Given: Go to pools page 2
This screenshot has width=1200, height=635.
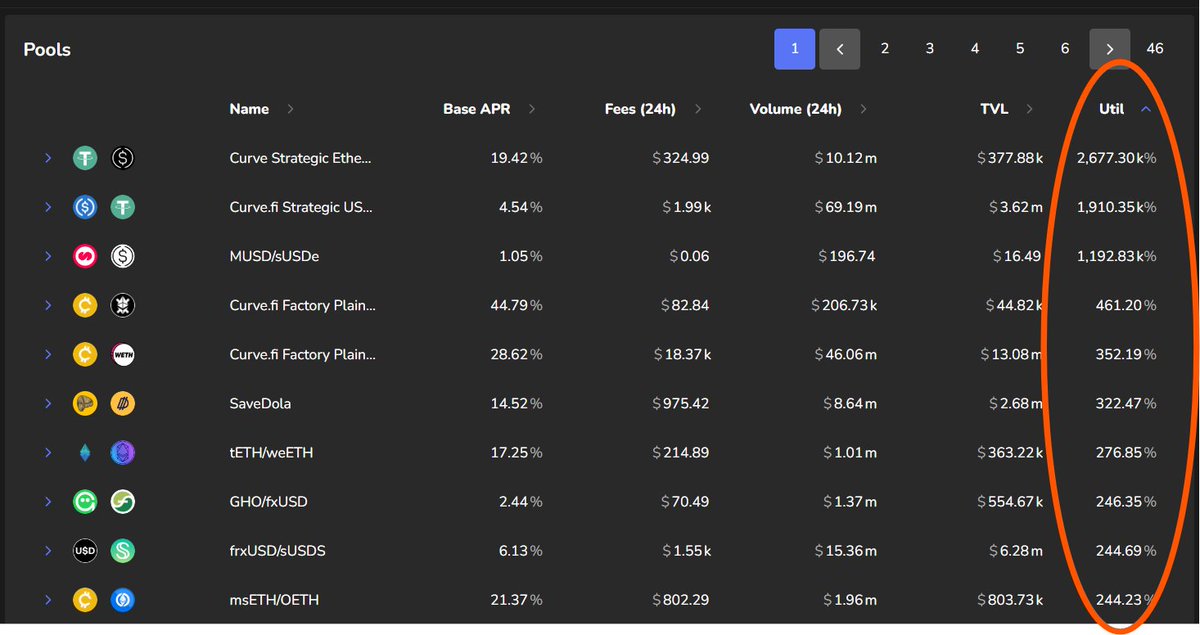Looking at the screenshot, I should point(885,49).
